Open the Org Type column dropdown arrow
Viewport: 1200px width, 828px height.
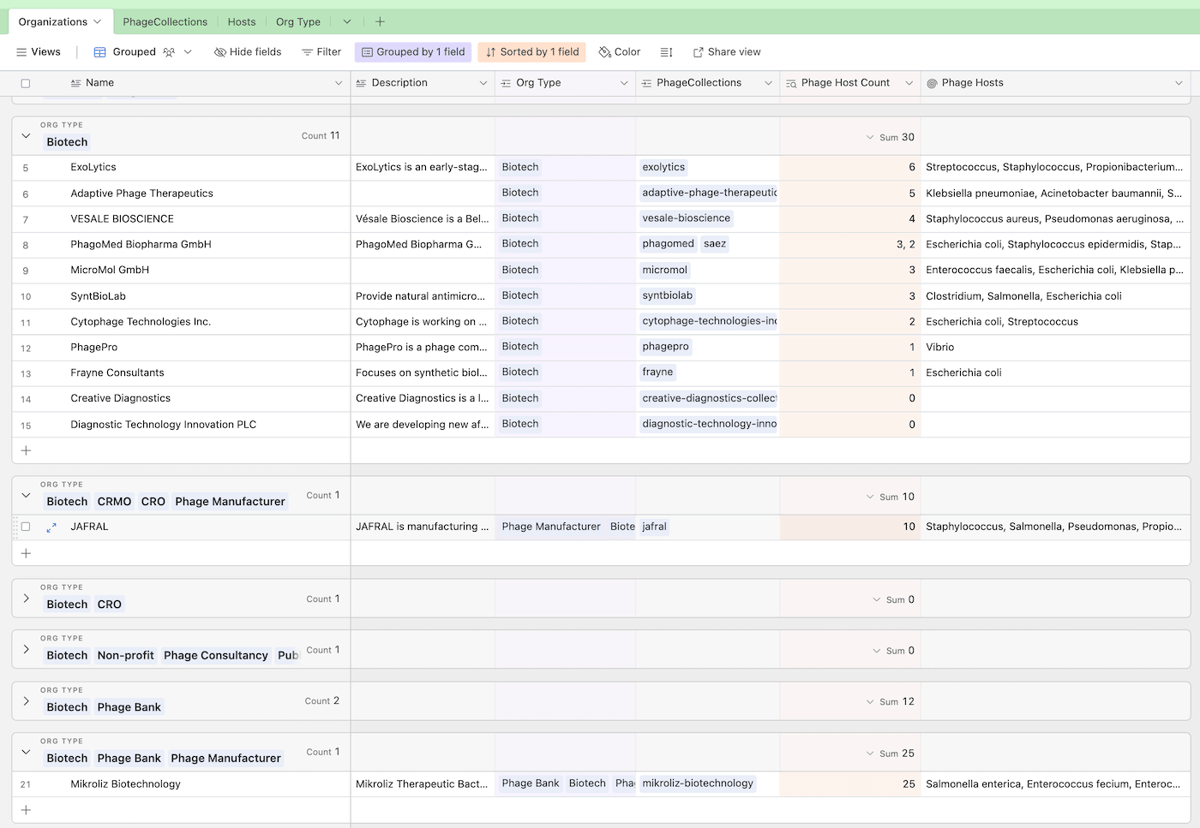624,83
